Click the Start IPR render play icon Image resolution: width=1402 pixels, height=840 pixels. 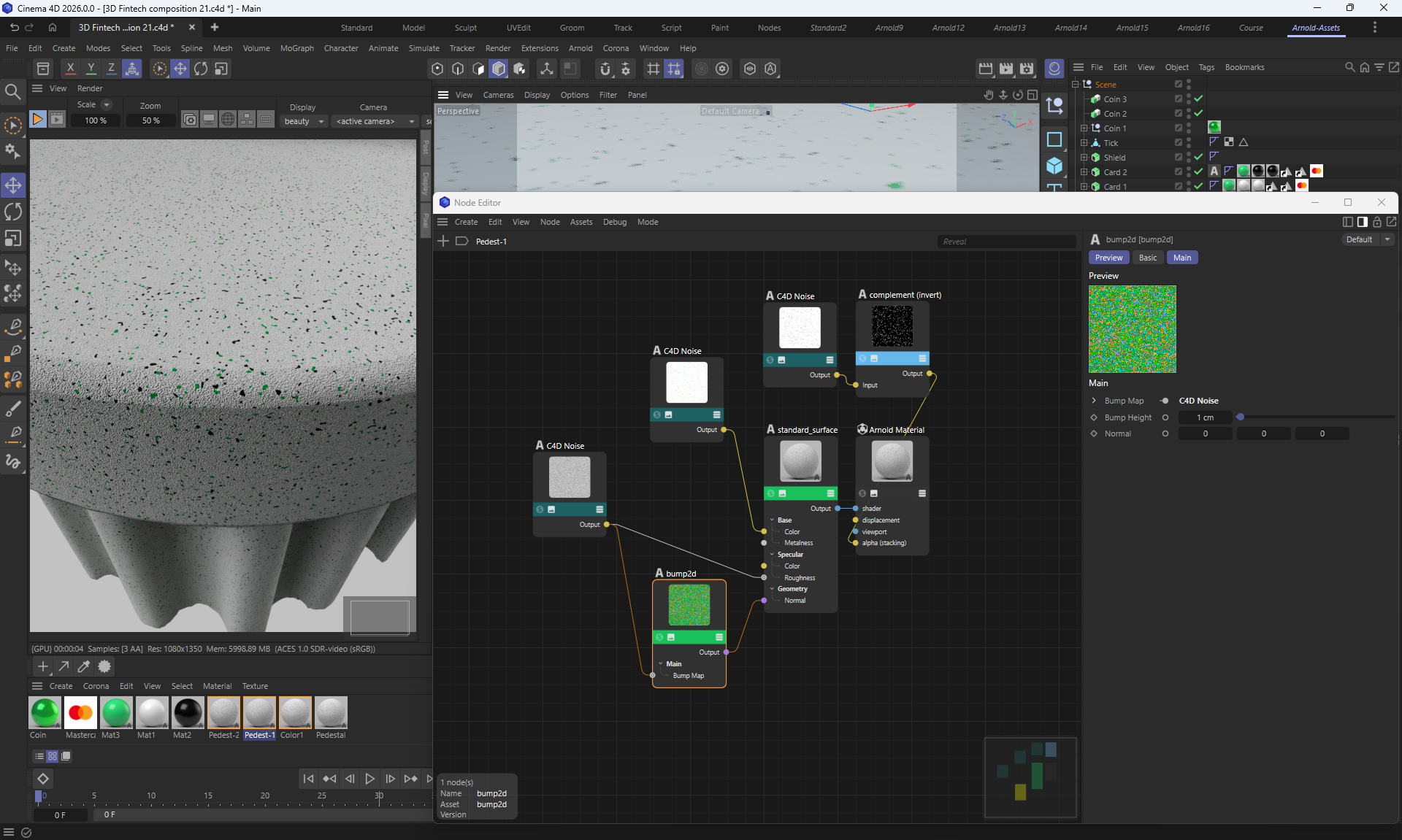(37, 119)
